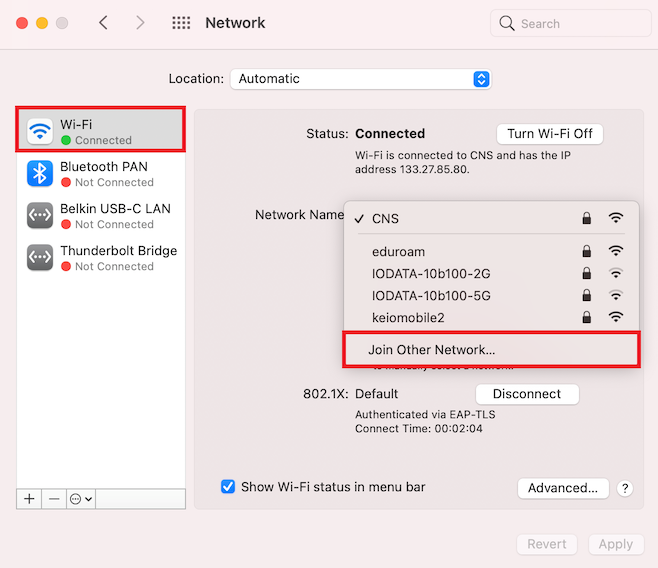Viewport: 658px width, 568px height.
Task: Click the 802.1X Disconnect button
Action: pos(527,394)
